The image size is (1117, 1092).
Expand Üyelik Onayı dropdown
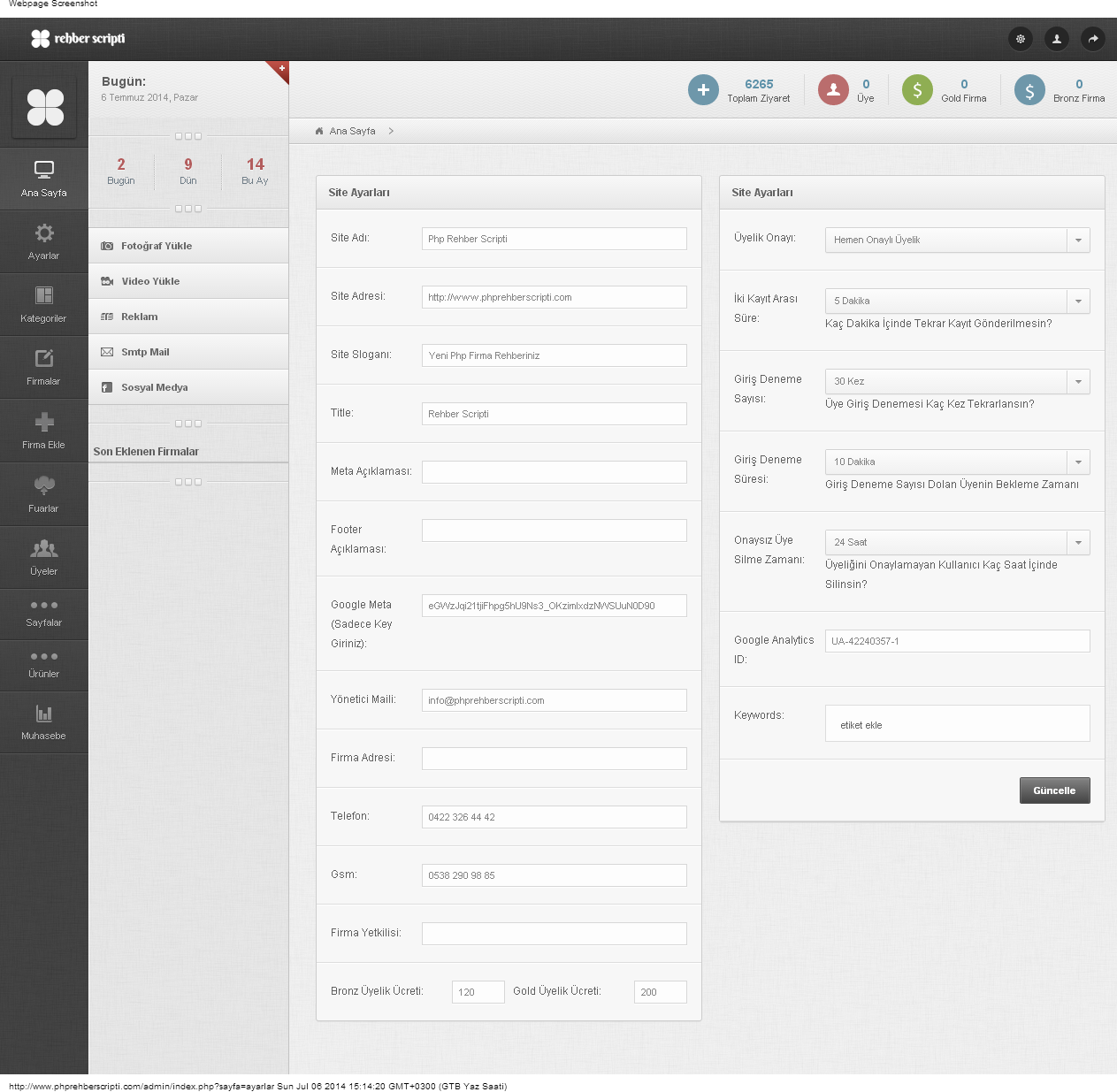(x=957, y=240)
